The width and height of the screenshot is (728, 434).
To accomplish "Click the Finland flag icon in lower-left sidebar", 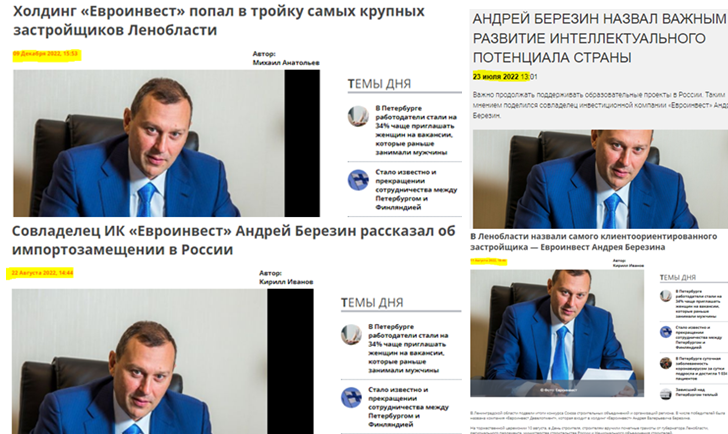I will [351, 398].
